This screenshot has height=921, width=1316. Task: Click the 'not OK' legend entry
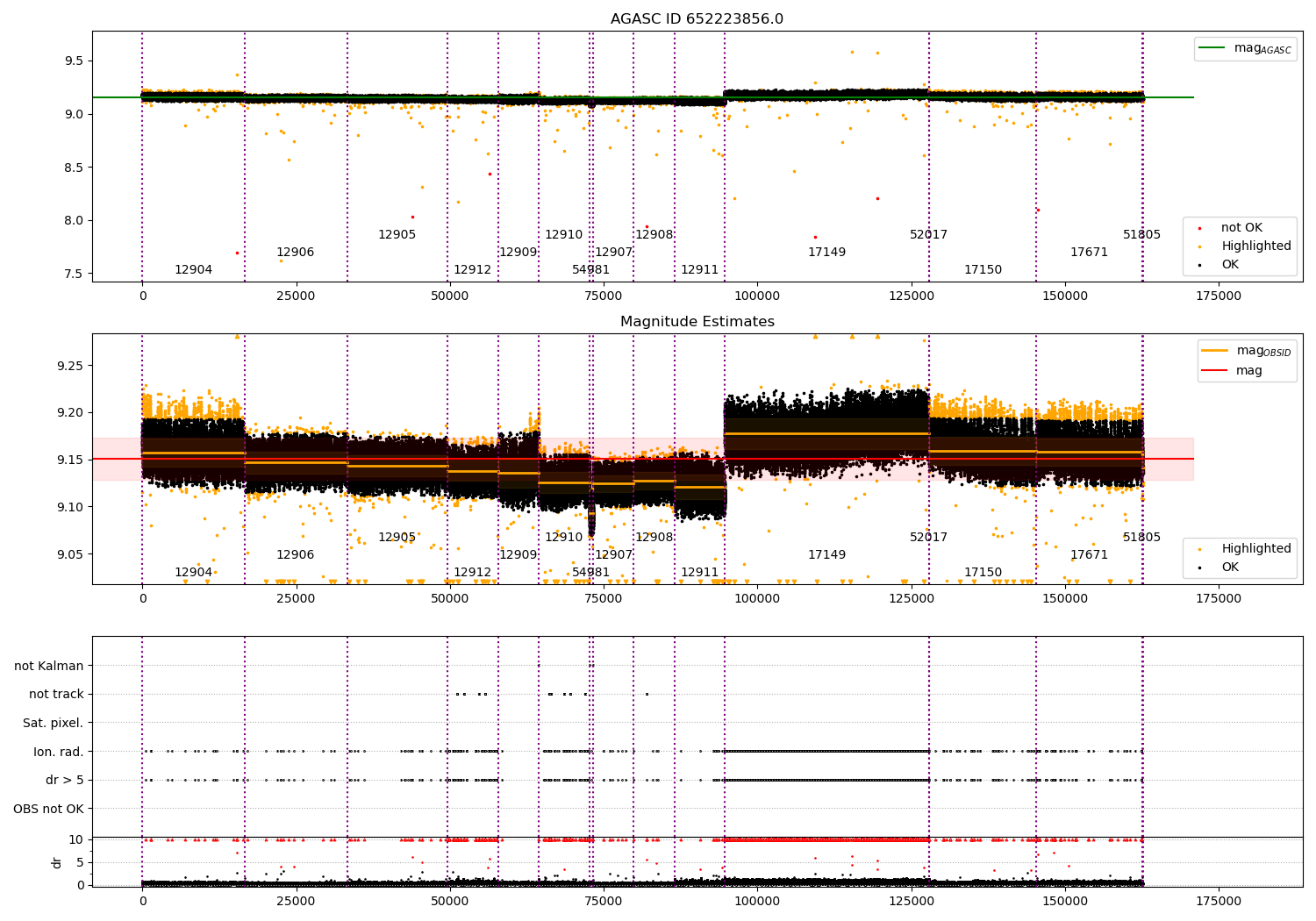click(1241, 228)
